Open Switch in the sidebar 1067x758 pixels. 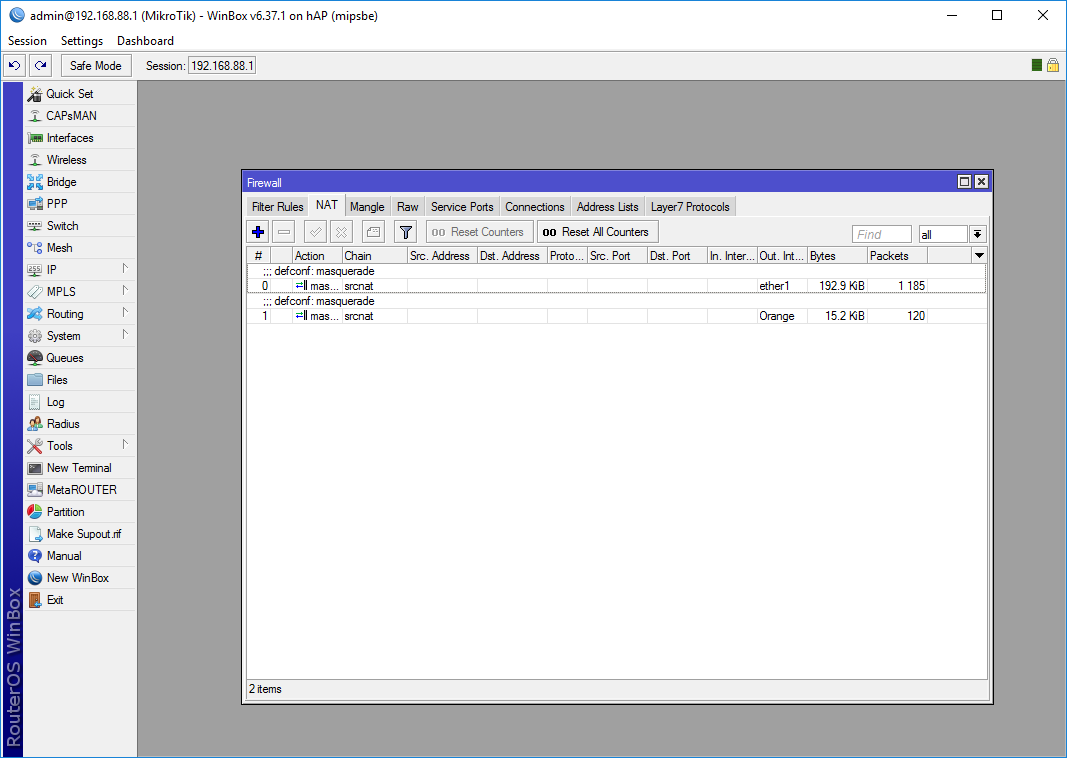point(80,226)
